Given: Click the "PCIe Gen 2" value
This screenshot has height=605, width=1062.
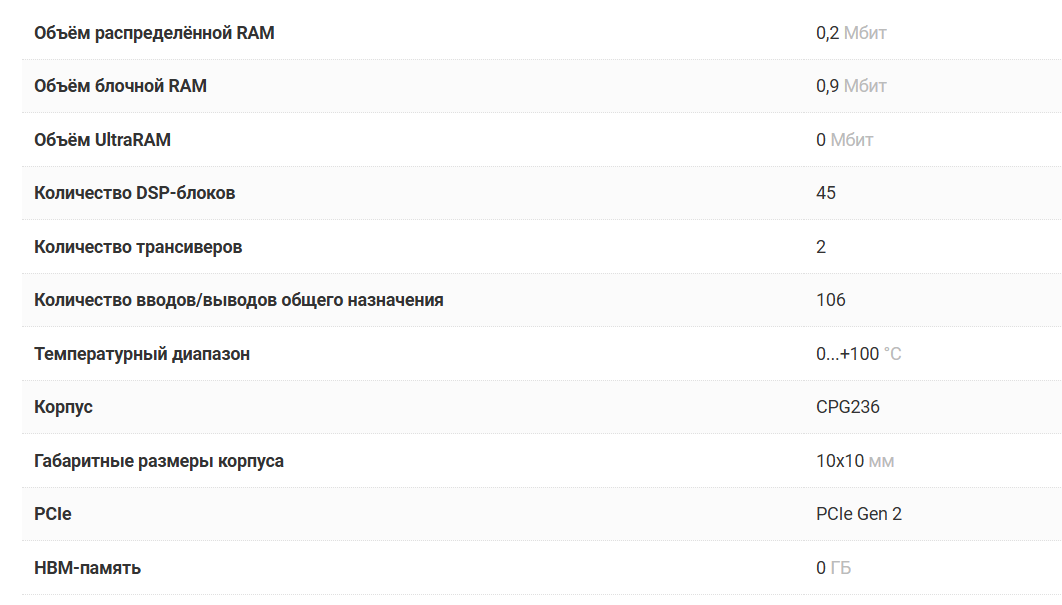Looking at the screenshot, I should coord(859,514).
